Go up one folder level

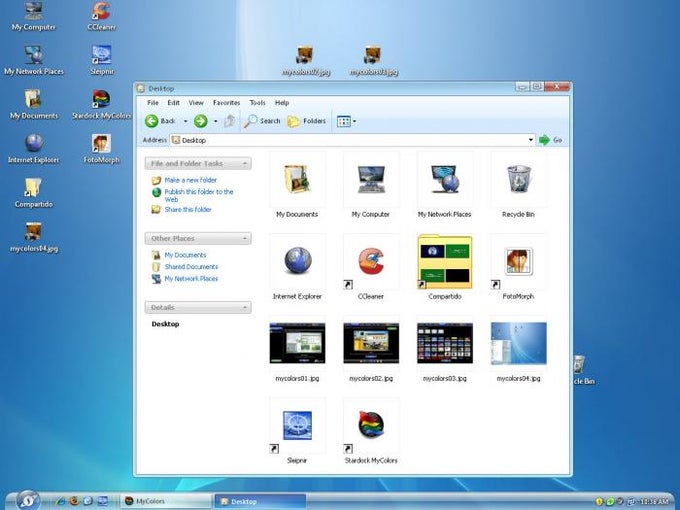point(229,121)
